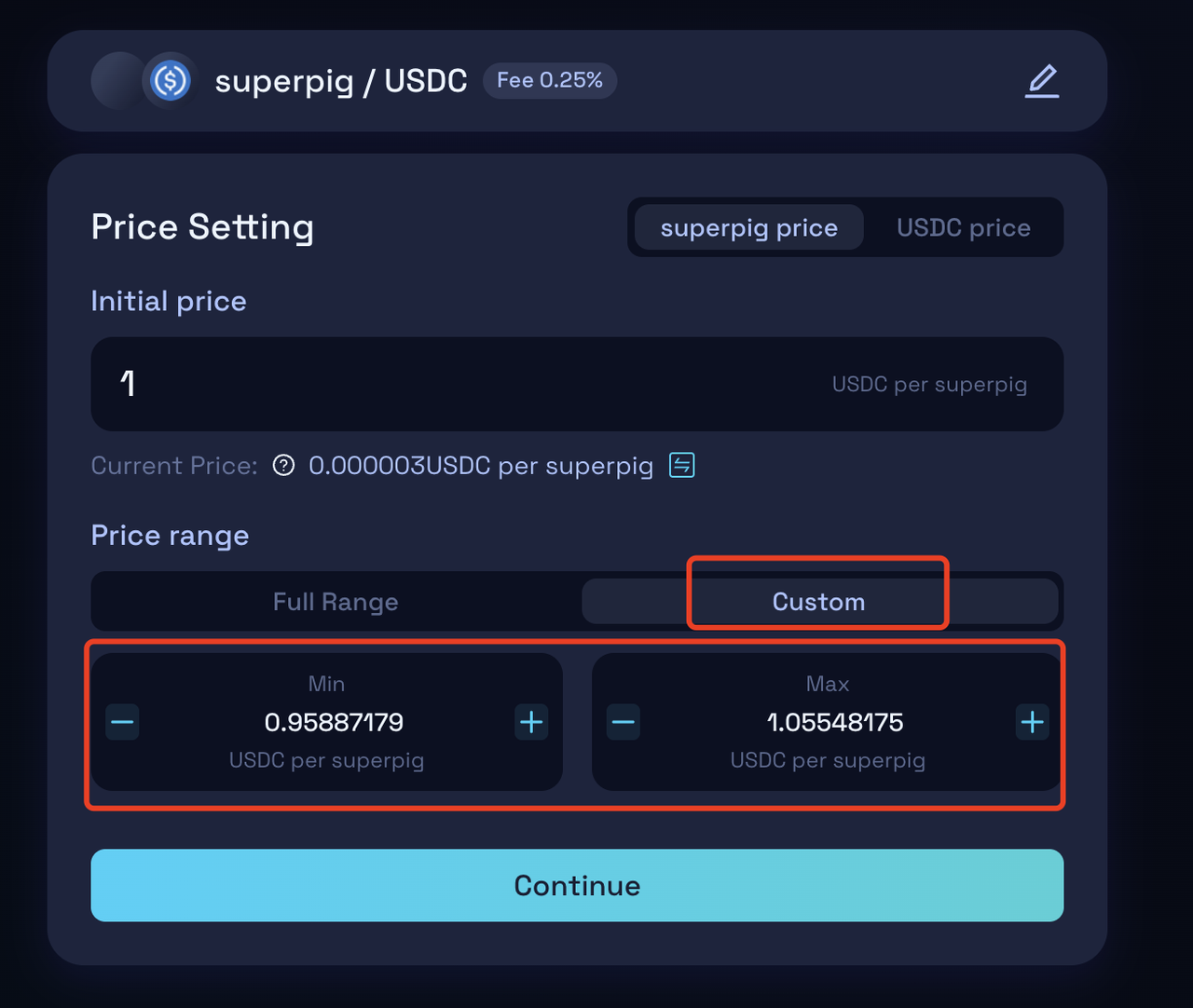Viewport: 1193px width, 1008px height.
Task: Click the USDC token logo icon
Action: tap(171, 81)
